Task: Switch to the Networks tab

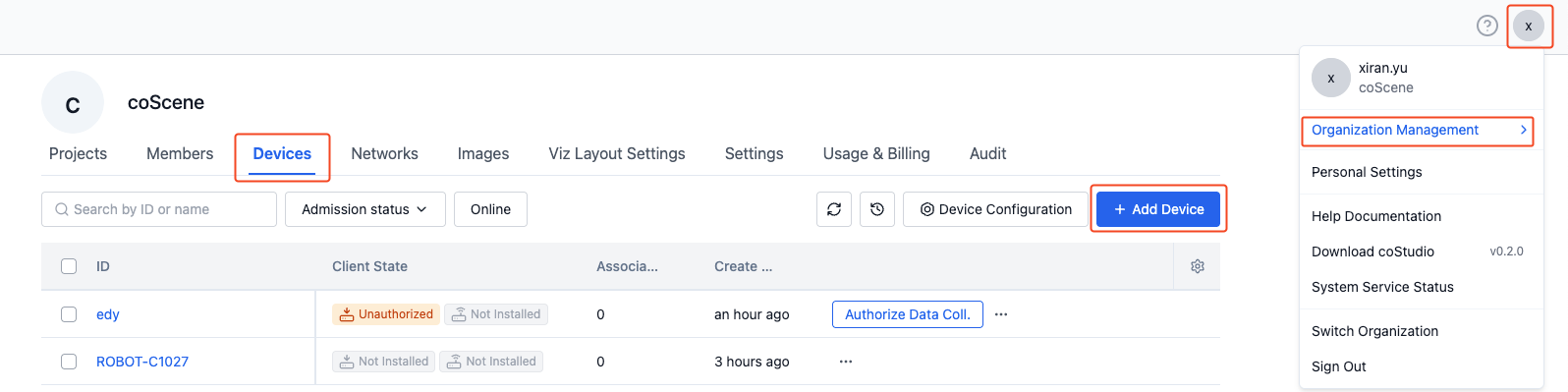Action: coord(384,153)
